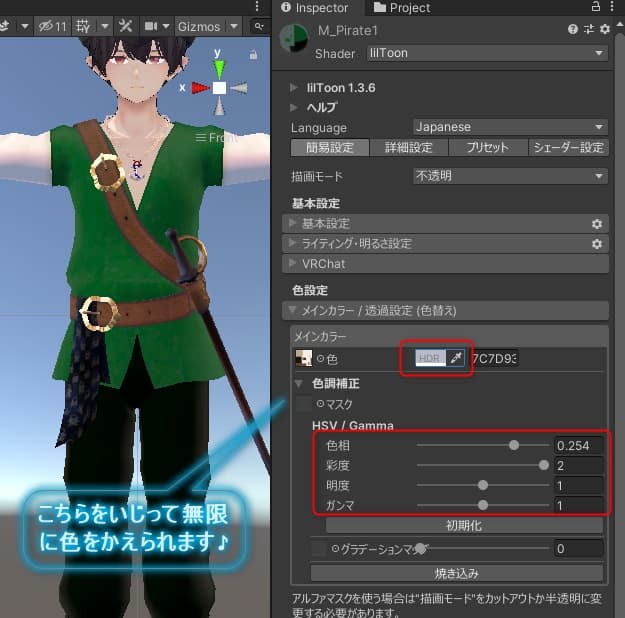The image size is (625, 618).
Task: Toggle the Gizmos button
Action: click(199, 27)
